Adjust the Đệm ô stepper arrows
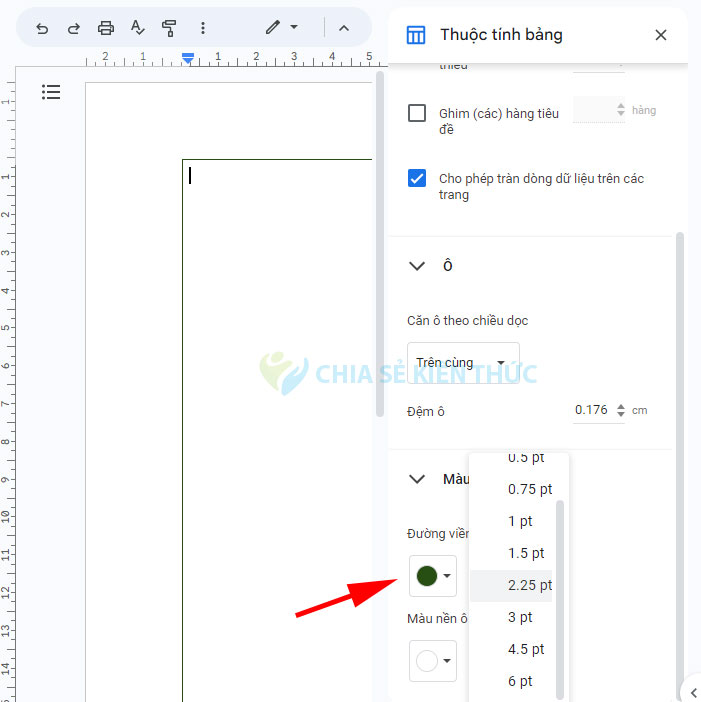 pos(620,410)
